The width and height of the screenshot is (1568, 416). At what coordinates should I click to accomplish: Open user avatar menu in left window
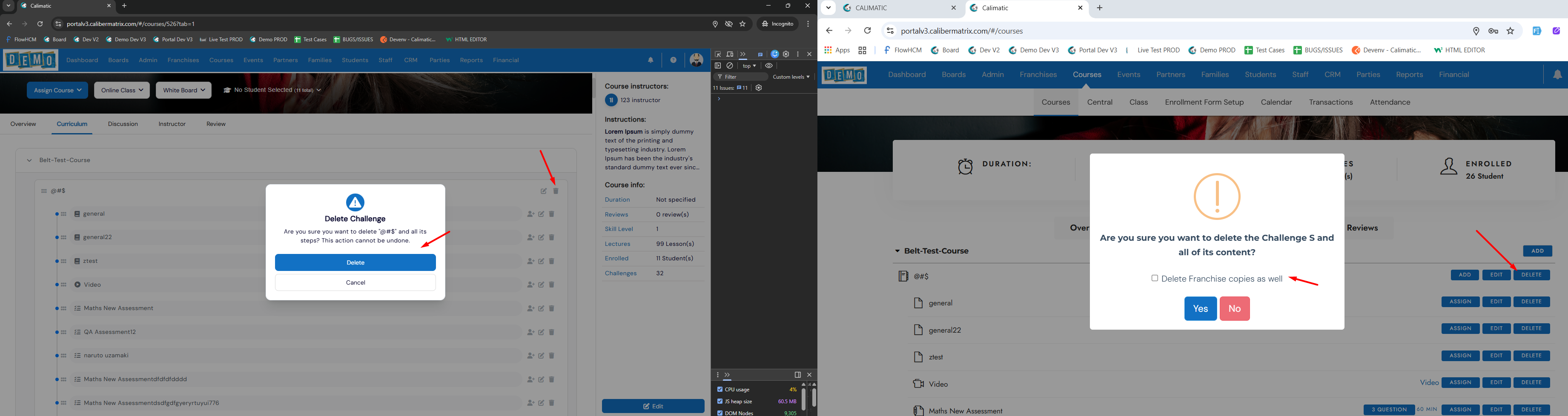[697, 60]
